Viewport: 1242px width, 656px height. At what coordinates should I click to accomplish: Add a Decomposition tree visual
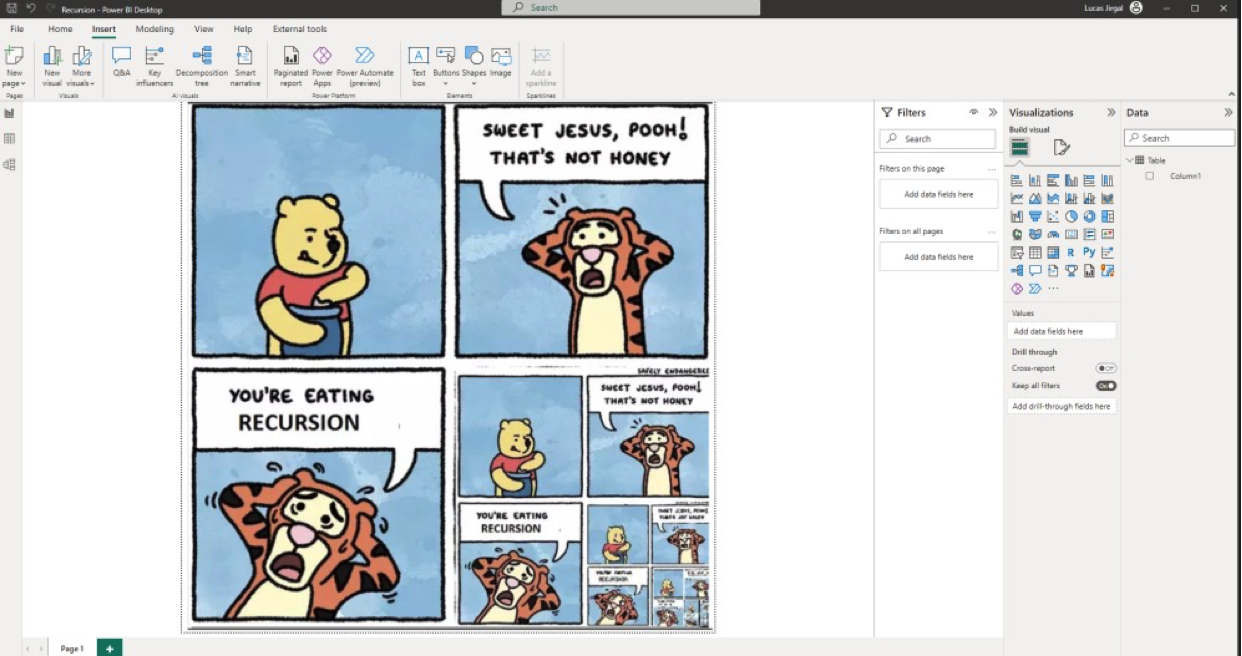tap(201, 62)
